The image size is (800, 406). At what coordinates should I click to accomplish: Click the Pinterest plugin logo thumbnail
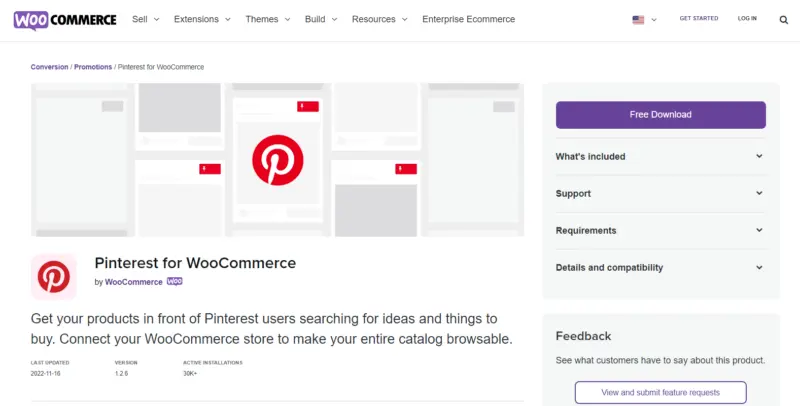(54, 276)
